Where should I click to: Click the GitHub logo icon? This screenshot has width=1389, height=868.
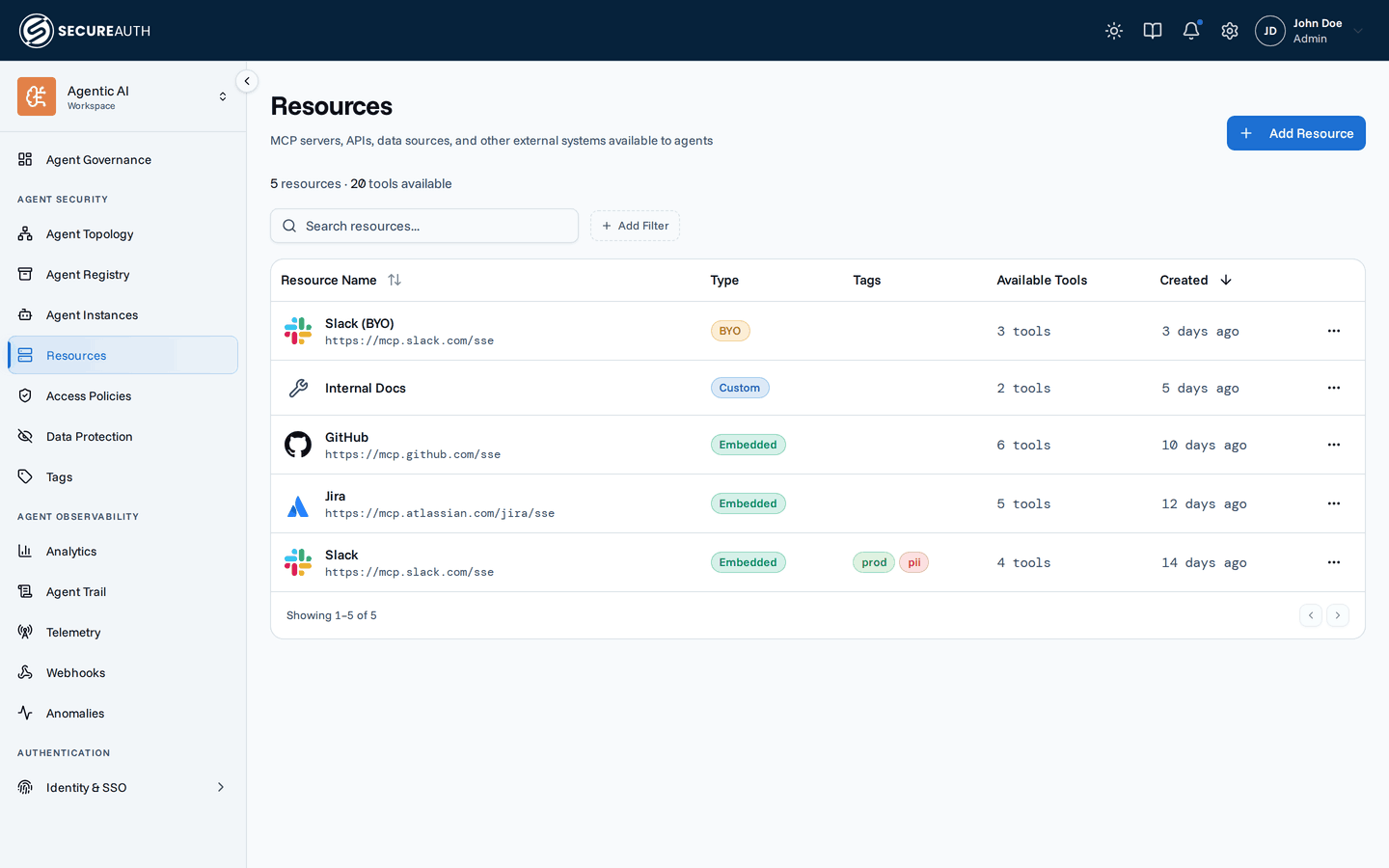click(x=298, y=445)
